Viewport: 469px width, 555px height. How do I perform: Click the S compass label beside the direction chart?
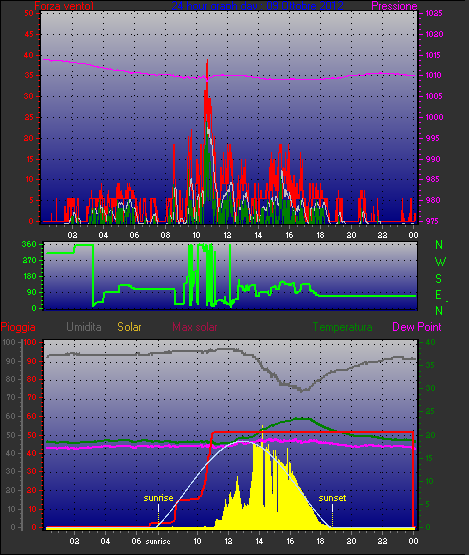(x=439, y=279)
